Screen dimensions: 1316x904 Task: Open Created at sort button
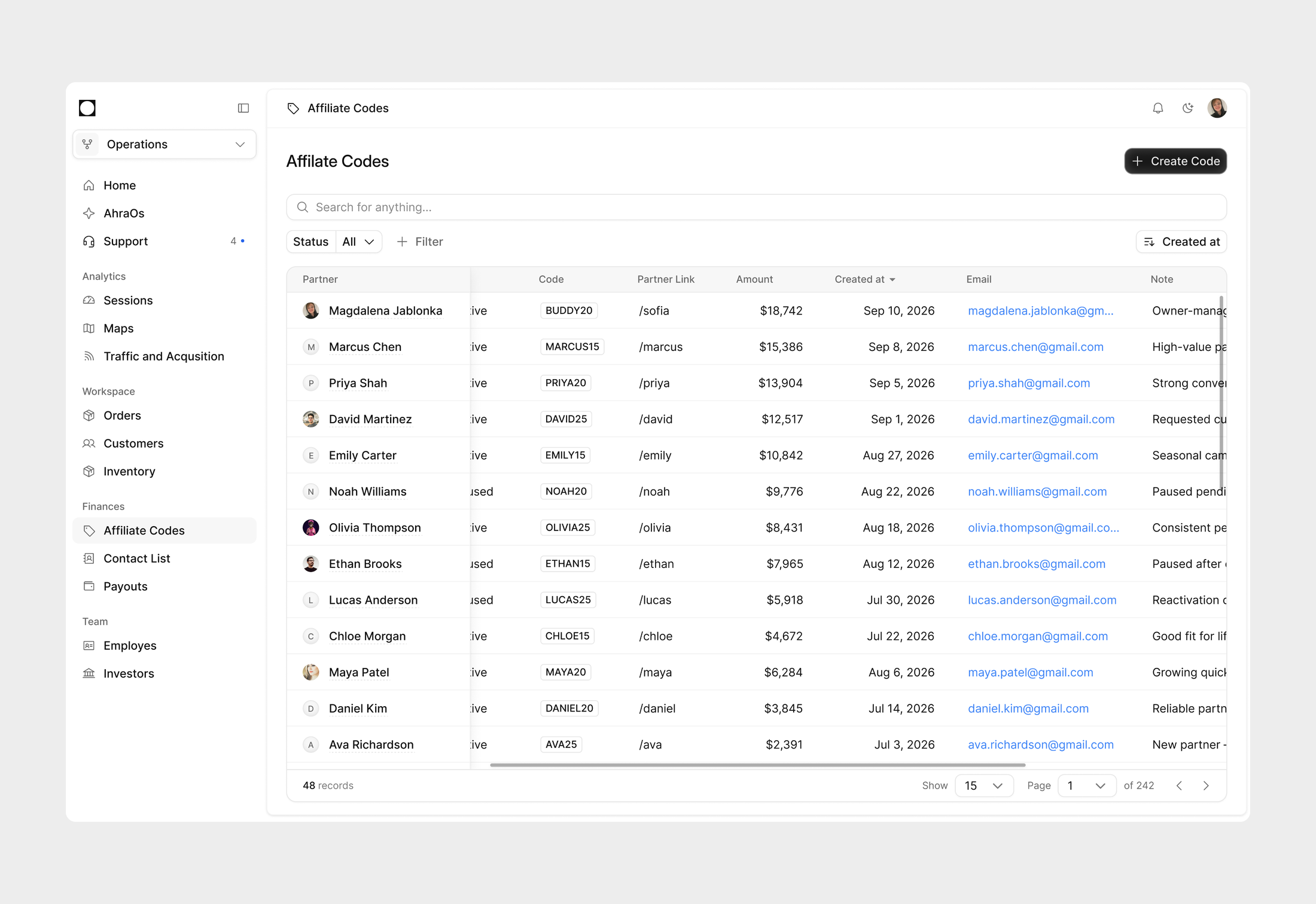pyautogui.click(x=1181, y=242)
